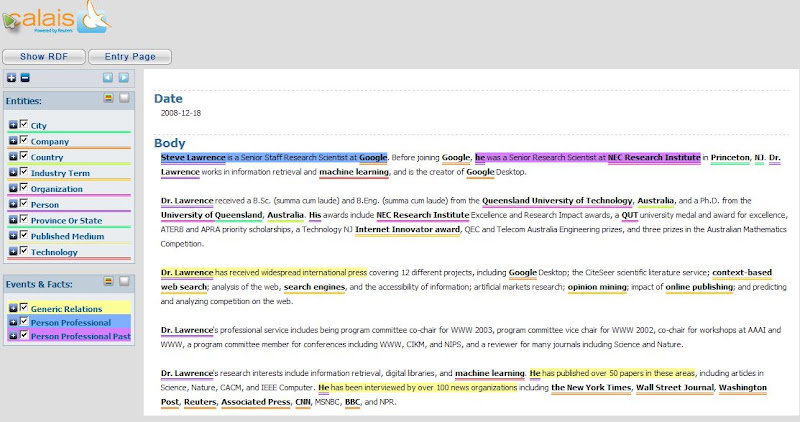Select the Company label in Entities
This screenshot has height=422, width=800.
(x=49, y=141)
